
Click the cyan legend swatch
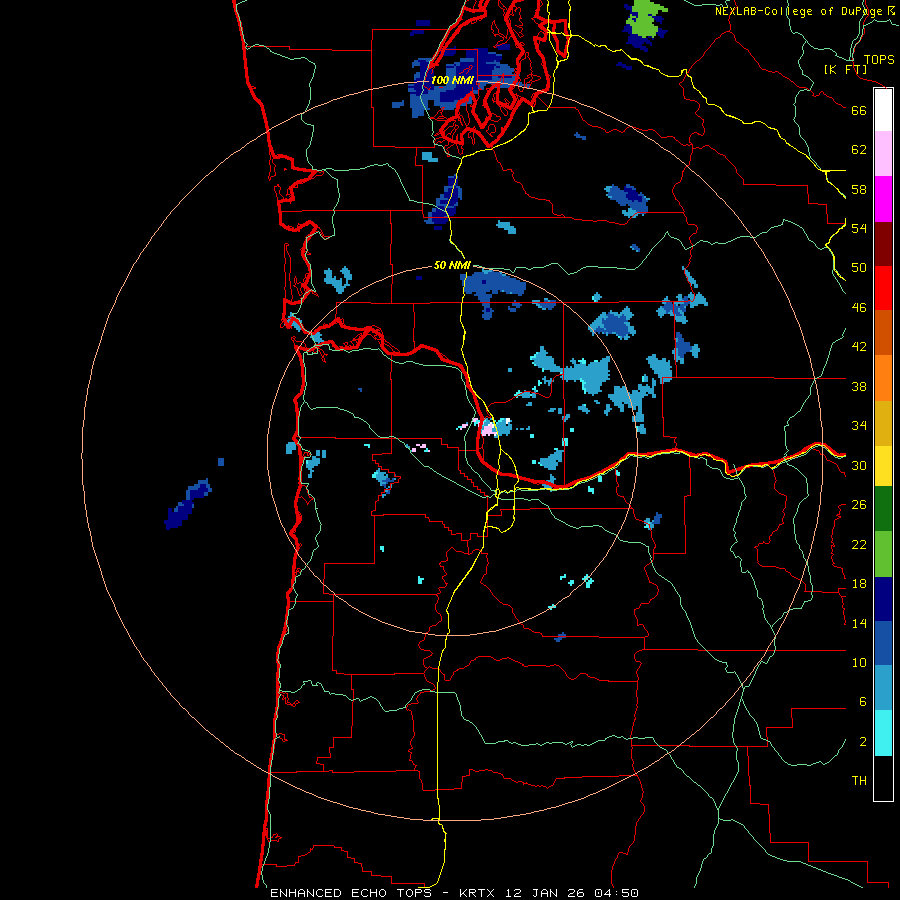pos(883,733)
